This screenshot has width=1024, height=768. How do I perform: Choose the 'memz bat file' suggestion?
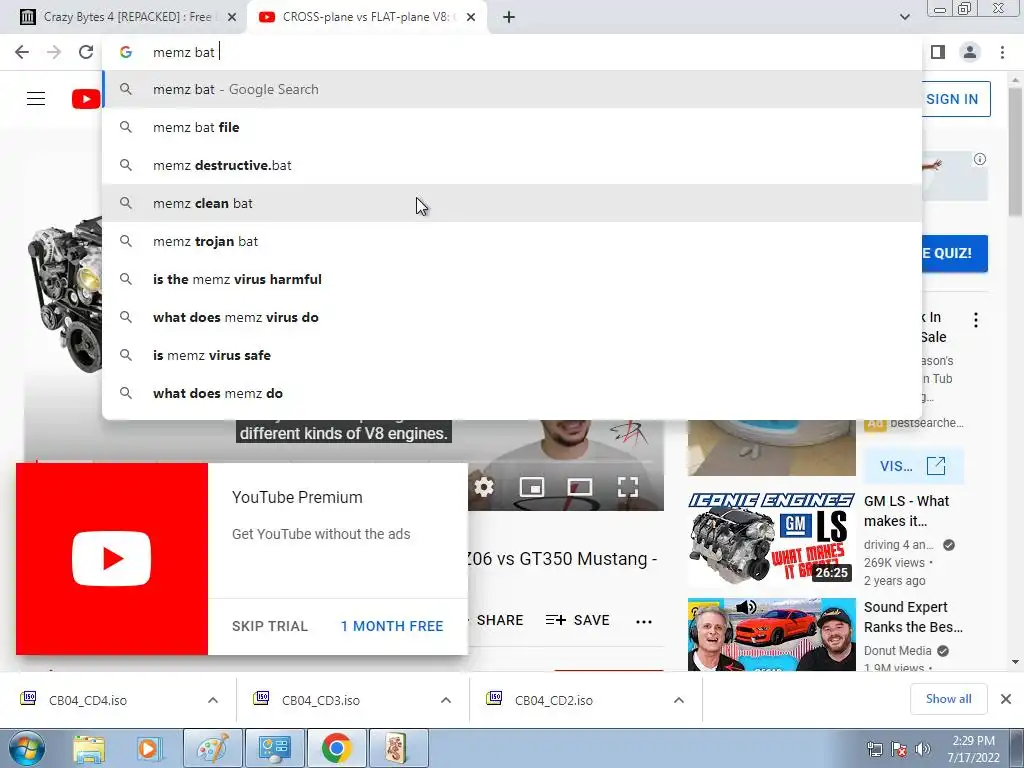click(513, 127)
